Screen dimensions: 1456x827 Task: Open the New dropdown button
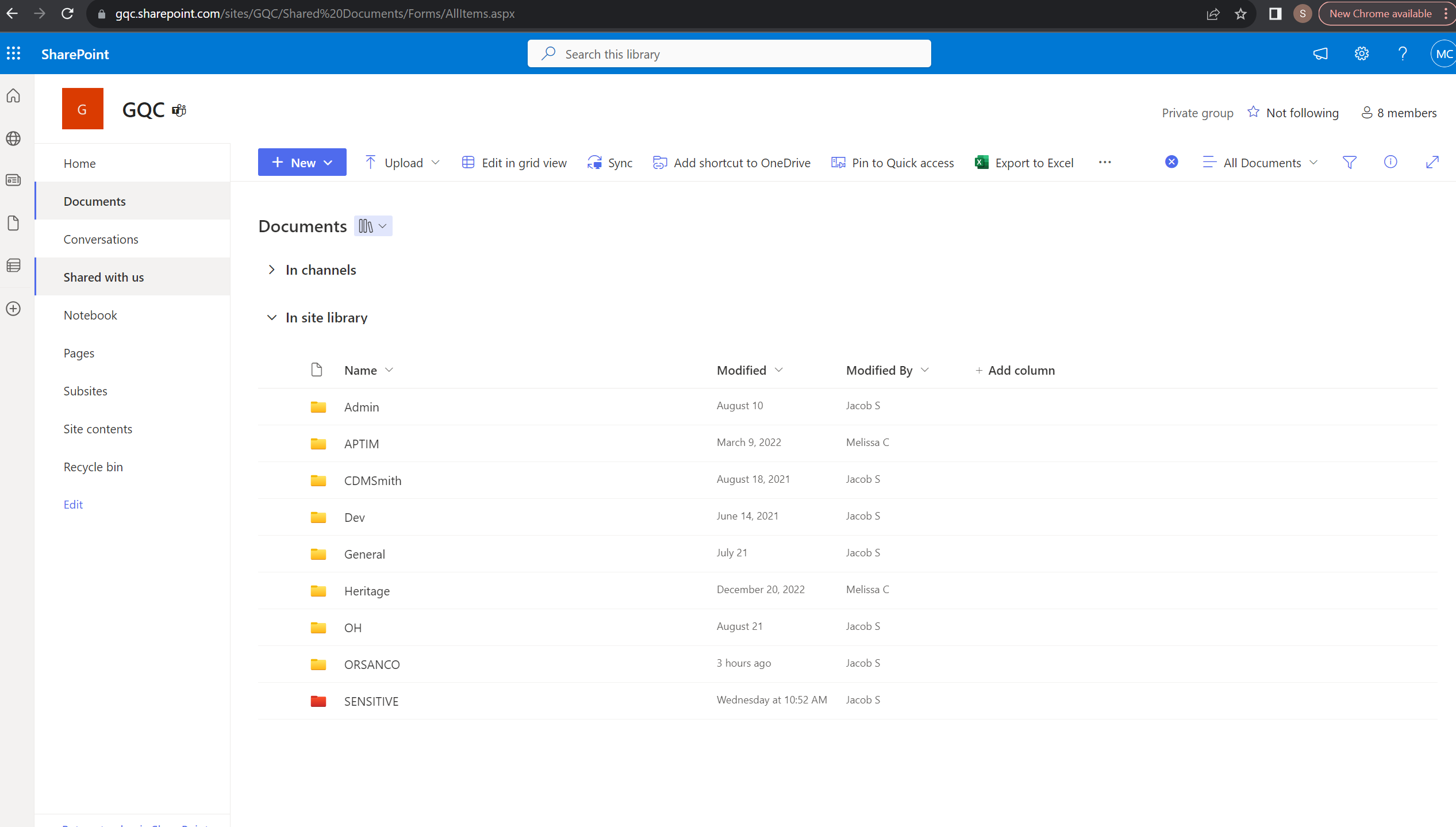tap(302, 162)
